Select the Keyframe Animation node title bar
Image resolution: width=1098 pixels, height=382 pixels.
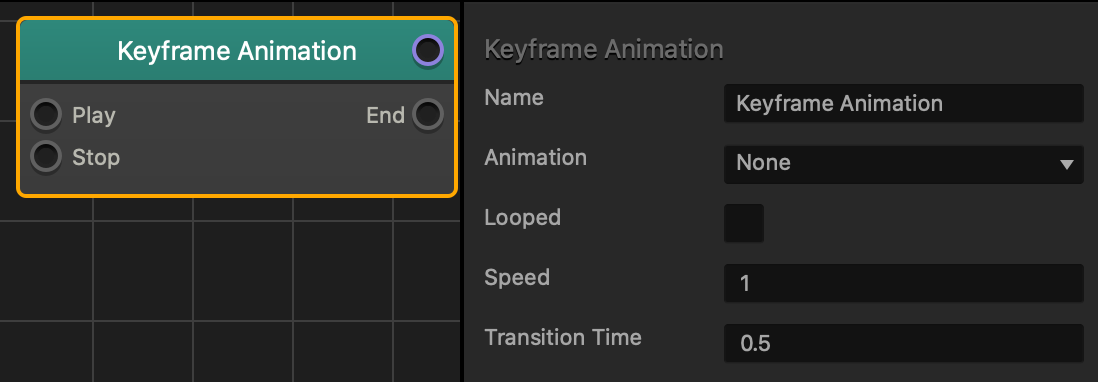(x=237, y=50)
